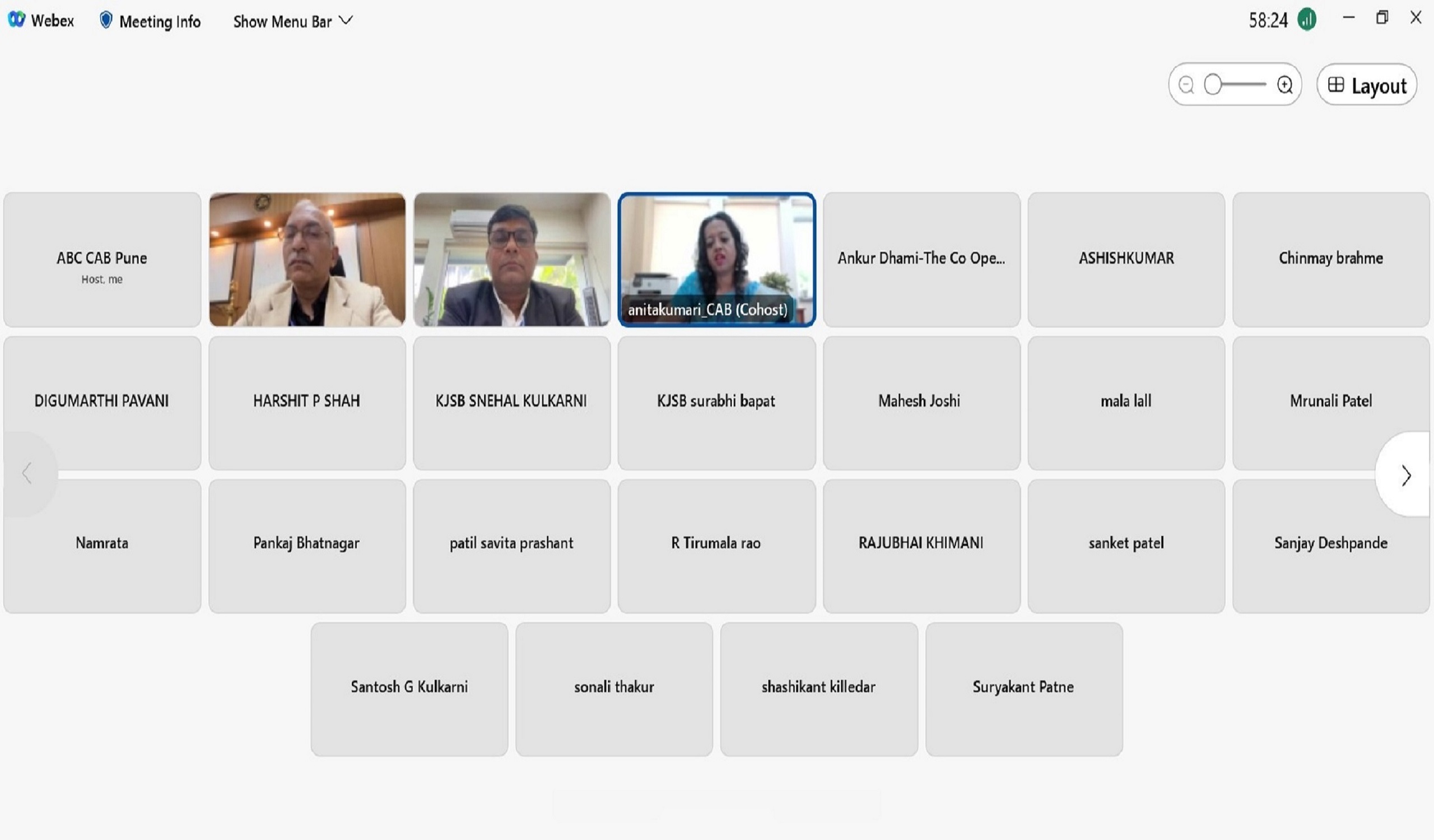Select the KJSB SNEHAL KULKARNI tile
Viewport: 1434px width, 840px height.
coord(511,403)
